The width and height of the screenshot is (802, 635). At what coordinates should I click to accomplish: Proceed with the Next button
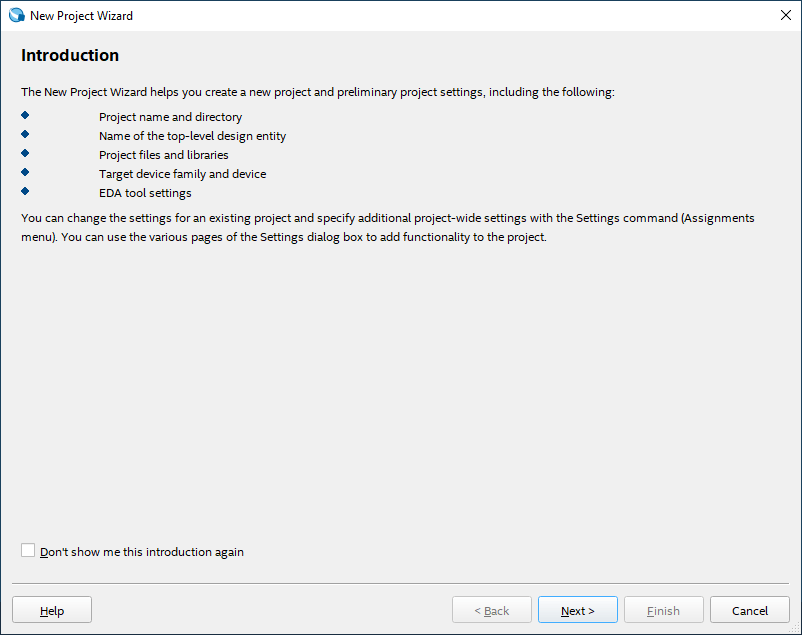578,610
